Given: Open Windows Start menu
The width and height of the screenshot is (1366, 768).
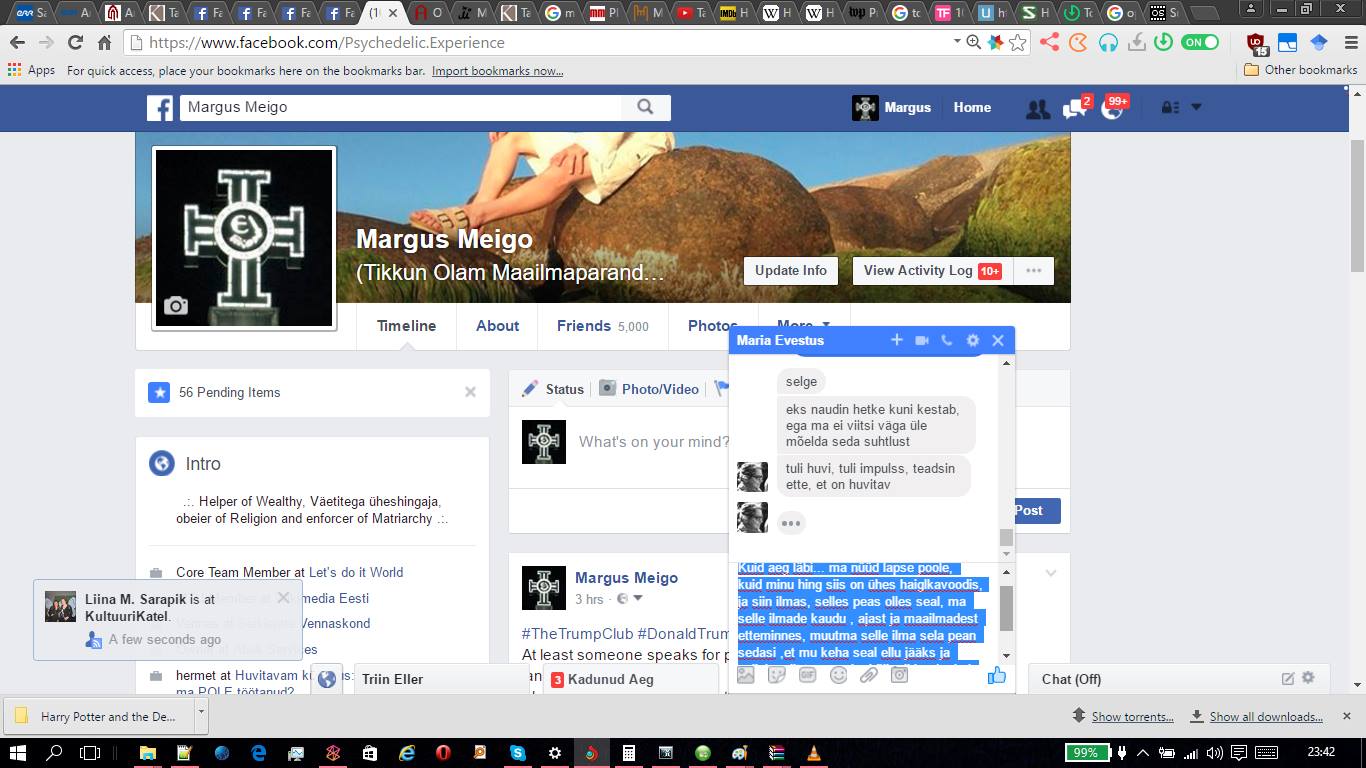Looking at the screenshot, I should click(17, 752).
